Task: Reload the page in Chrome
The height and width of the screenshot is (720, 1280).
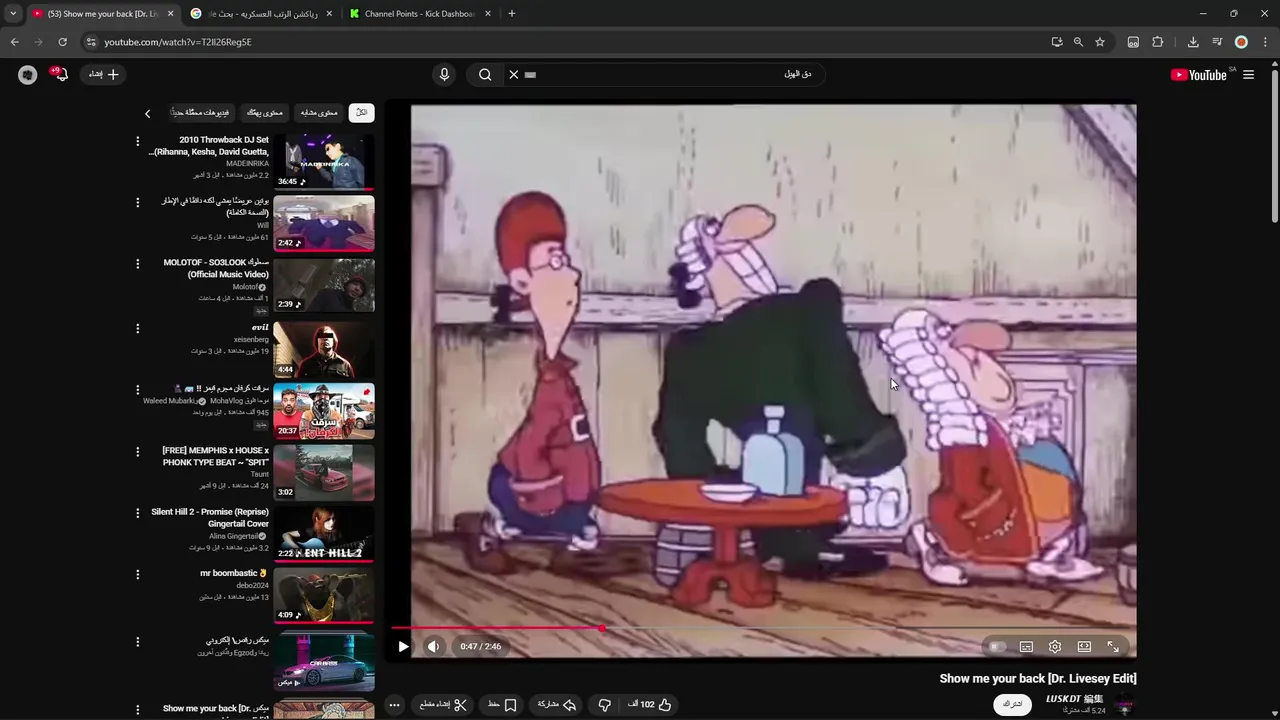Action: pyautogui.click(x=62, y=42)
